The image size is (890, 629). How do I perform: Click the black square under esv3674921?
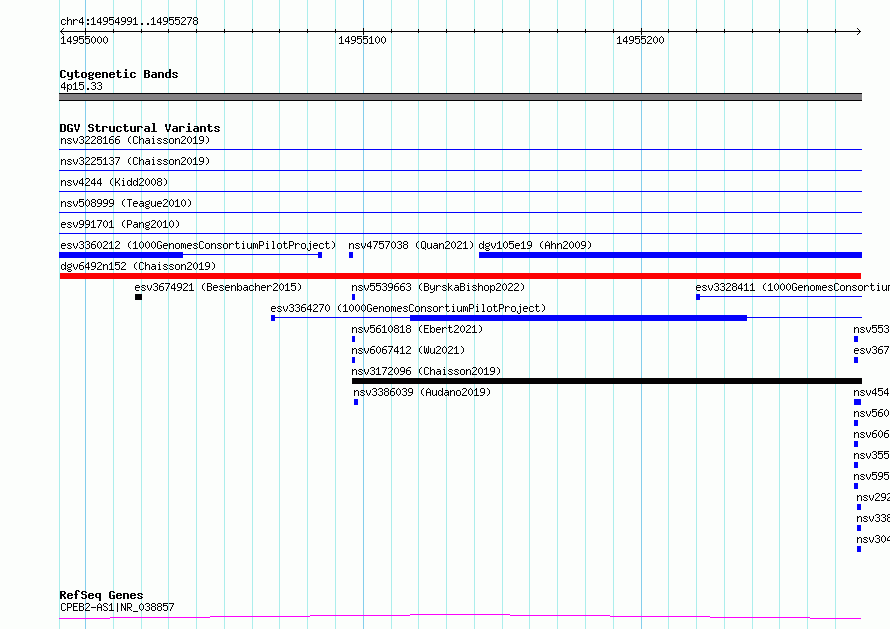[x=138, y=297]
